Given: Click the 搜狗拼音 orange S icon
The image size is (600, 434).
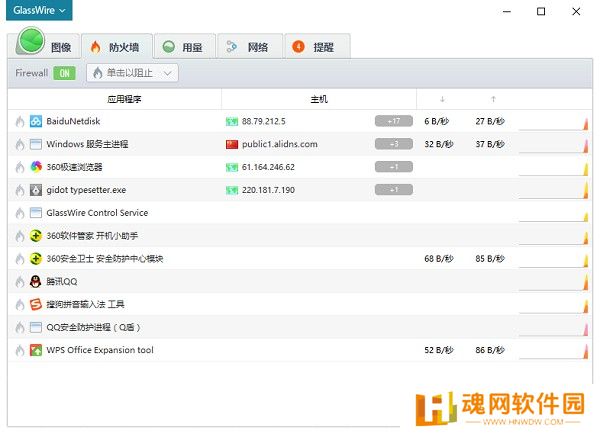Looking at the screenshot, I should 36,304.
